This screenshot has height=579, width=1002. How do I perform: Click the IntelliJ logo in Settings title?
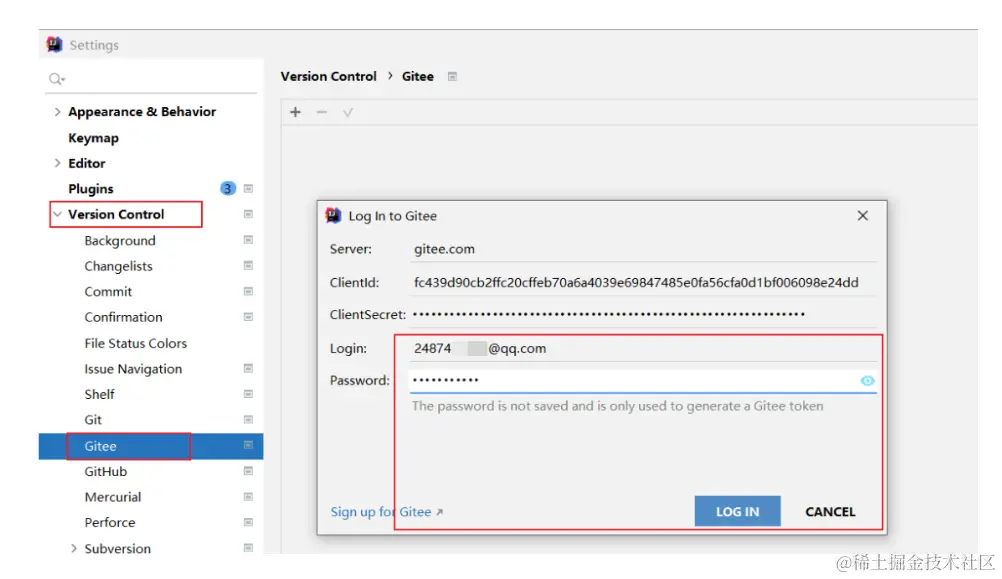(x=54, y=45)
